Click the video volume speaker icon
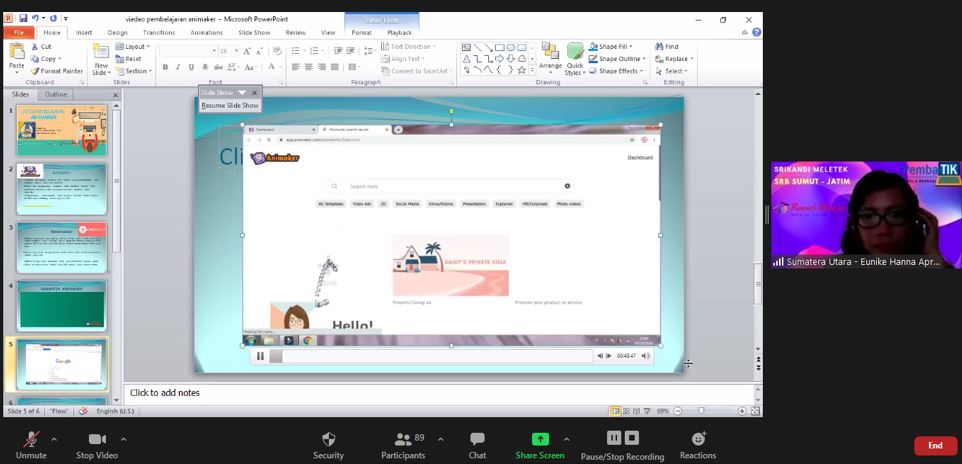 [x=645, y=356]
